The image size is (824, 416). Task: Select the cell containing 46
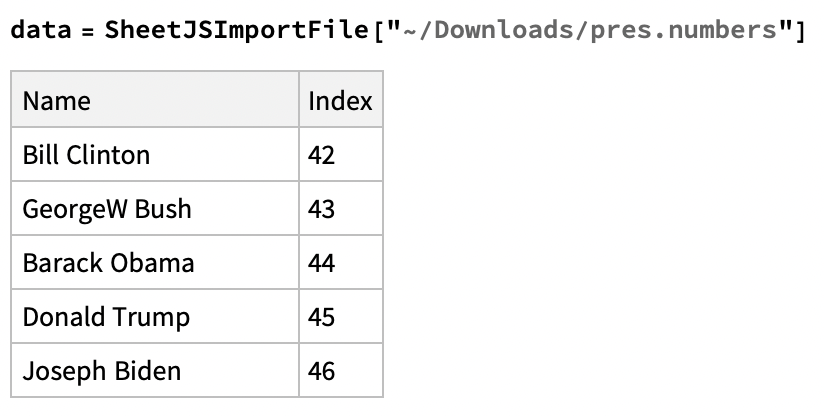pyautogui.click(x=322, y=371)
